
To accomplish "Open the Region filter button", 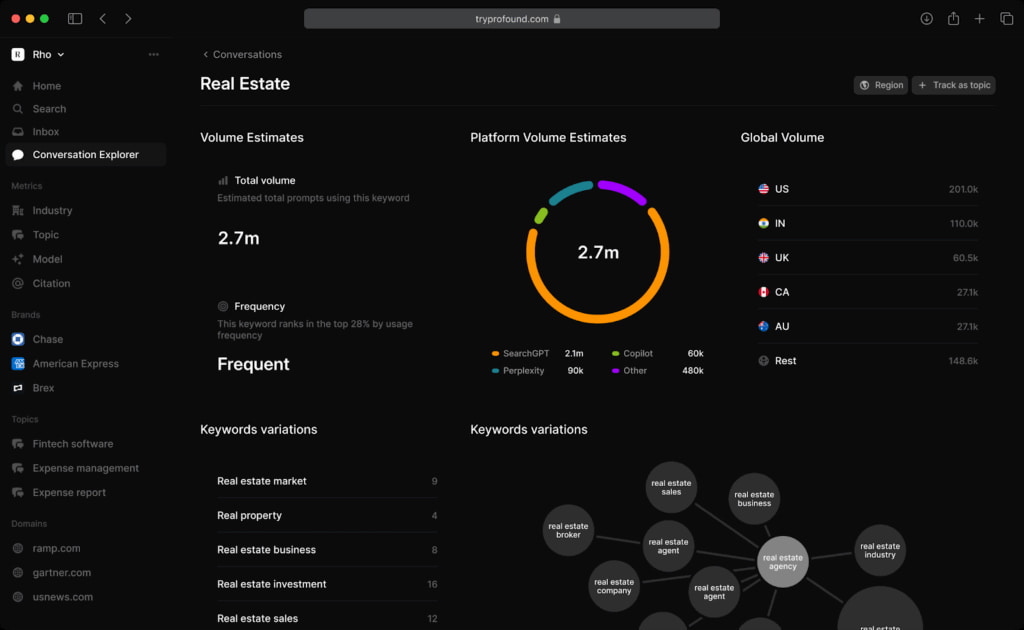I will 881,85.
